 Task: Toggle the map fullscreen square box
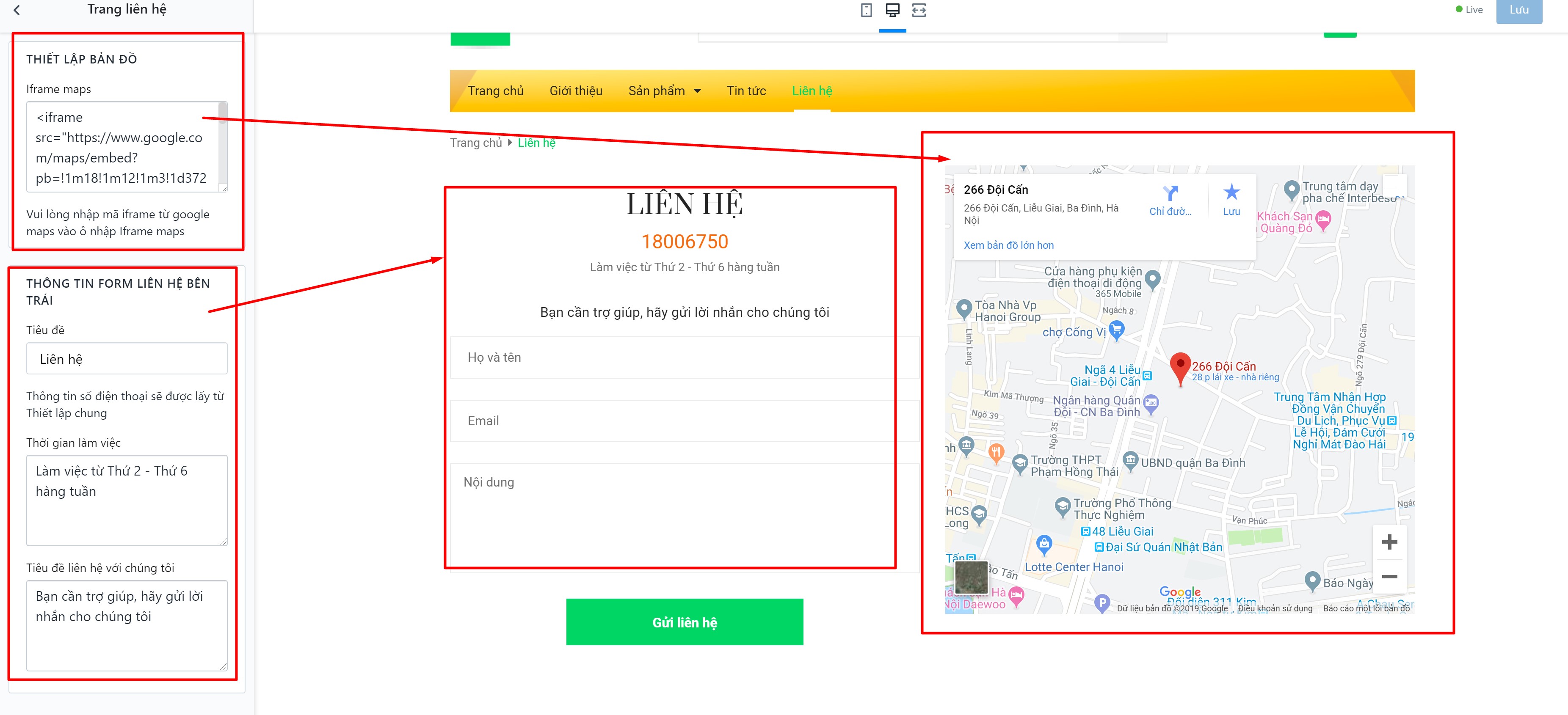(1391, 182)
